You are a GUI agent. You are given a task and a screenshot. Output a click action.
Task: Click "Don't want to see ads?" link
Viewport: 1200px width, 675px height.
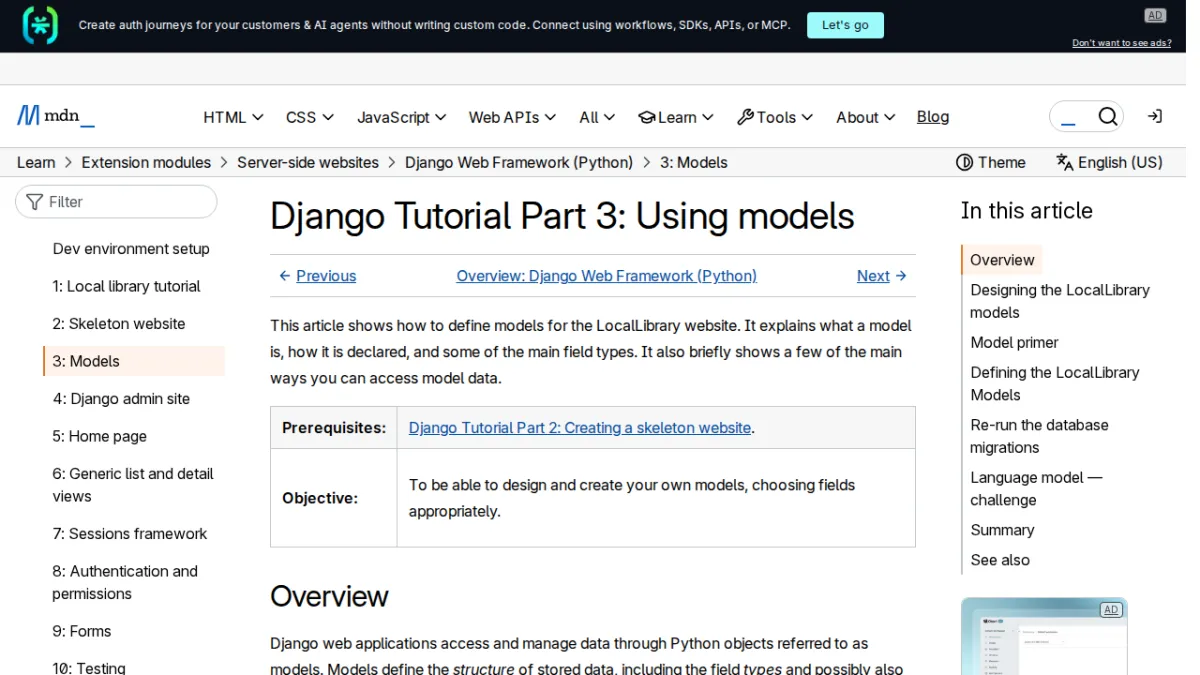(1122, 43)
